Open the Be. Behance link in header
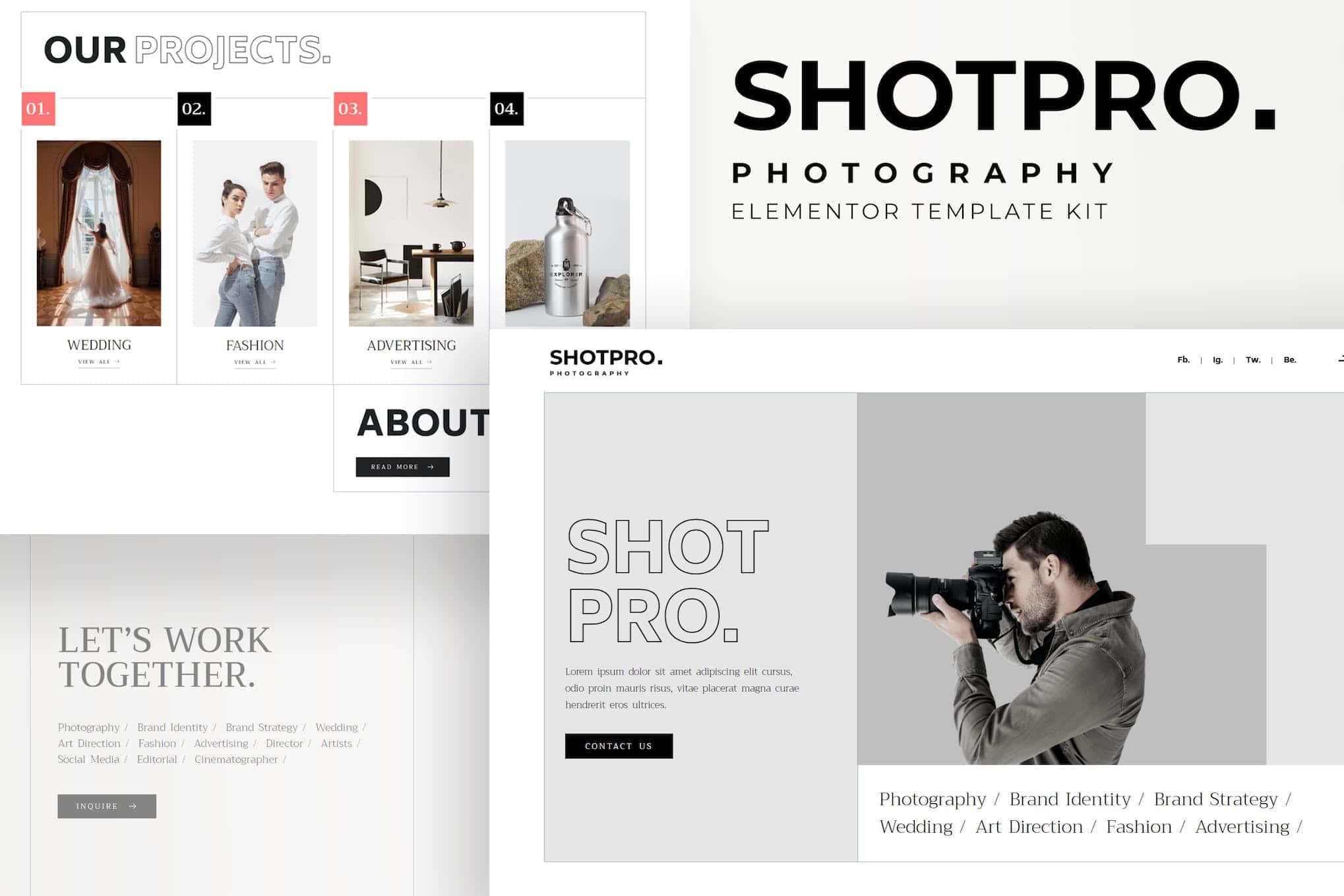The height and width of the screenshot is (896, 1344). pos(1290,360)
